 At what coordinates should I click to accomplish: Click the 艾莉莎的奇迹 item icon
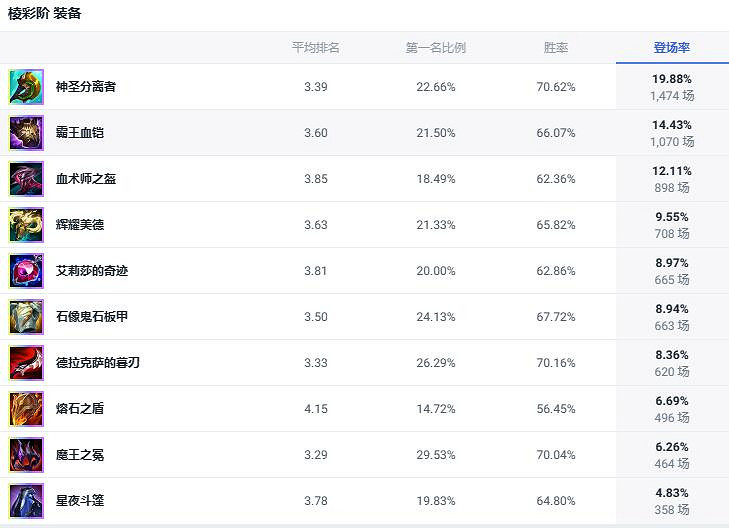(x=26, y=271)
